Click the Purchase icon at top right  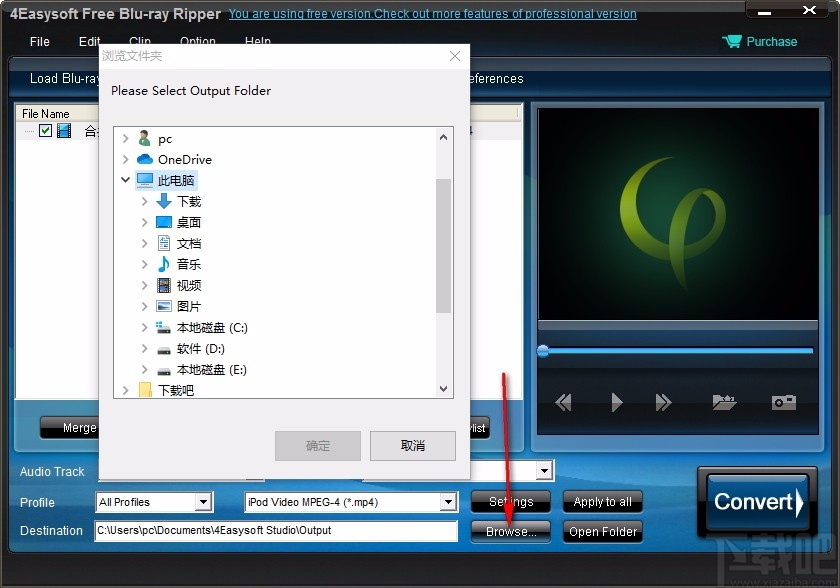pos(733,41)
